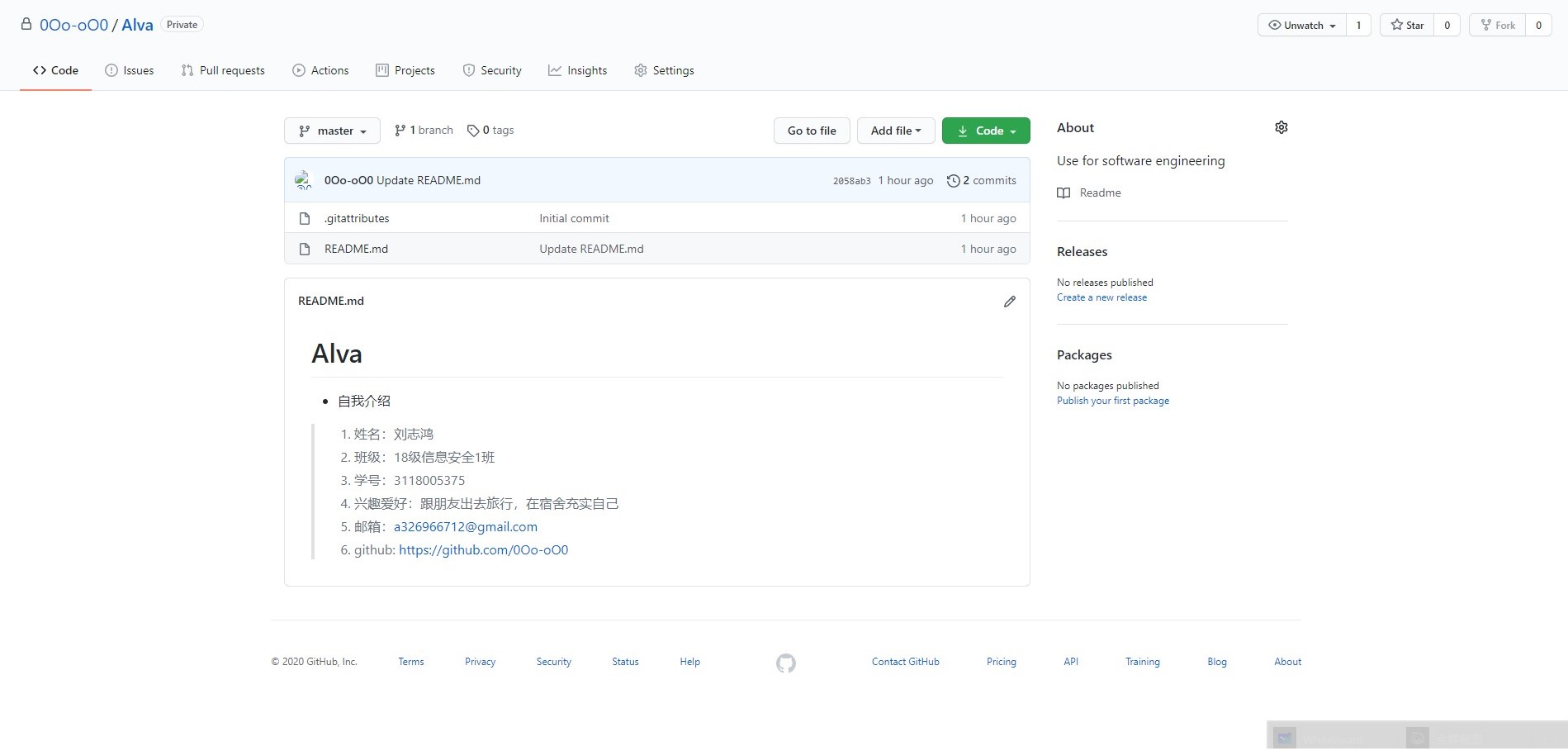Open the Training footer link
Viewport: 1568px width, 751px height.
click(x=1143, y=662)
